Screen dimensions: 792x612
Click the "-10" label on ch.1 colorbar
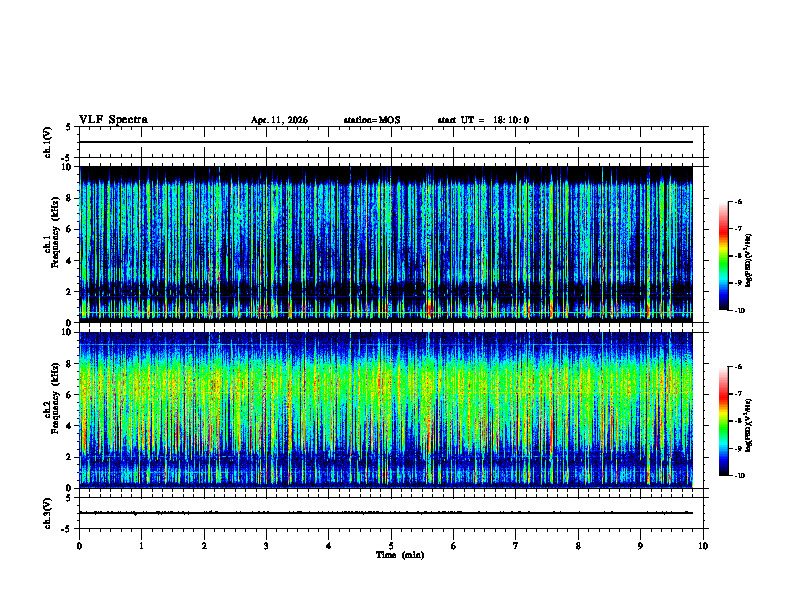click(x=740, y=311)
